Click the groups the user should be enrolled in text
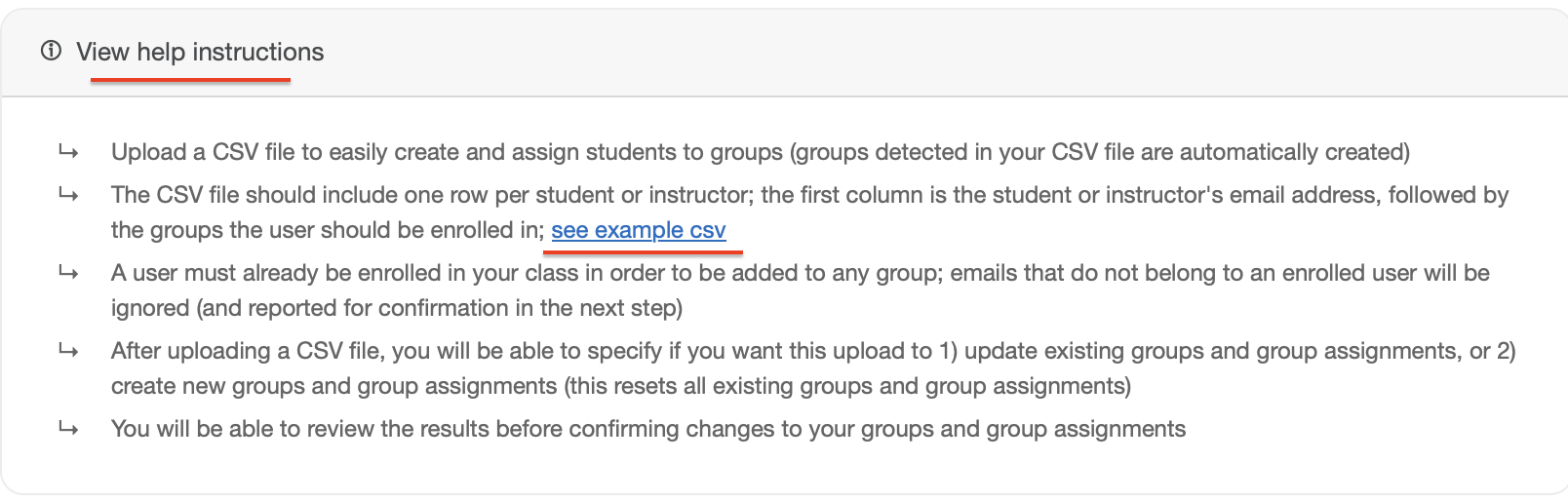This screenshot has height=501, width=1568. (328, 230)
